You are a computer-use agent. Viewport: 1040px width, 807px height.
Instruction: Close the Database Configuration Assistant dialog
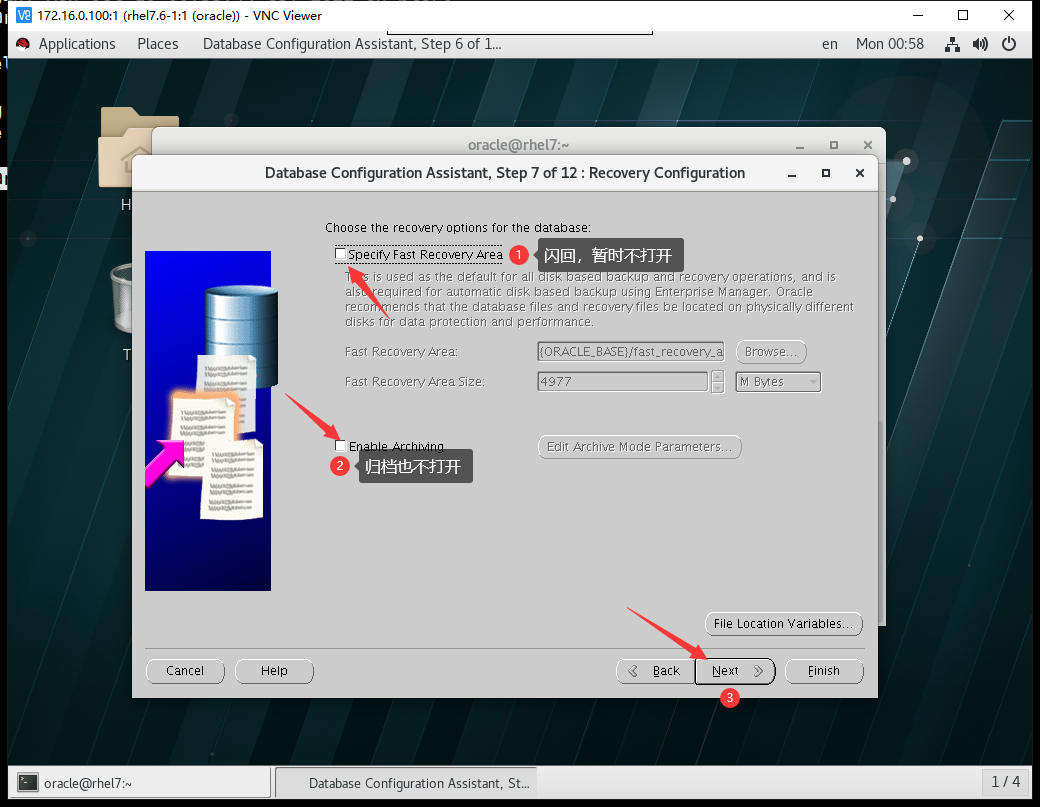pyautogui.click(x=860, y=173)
